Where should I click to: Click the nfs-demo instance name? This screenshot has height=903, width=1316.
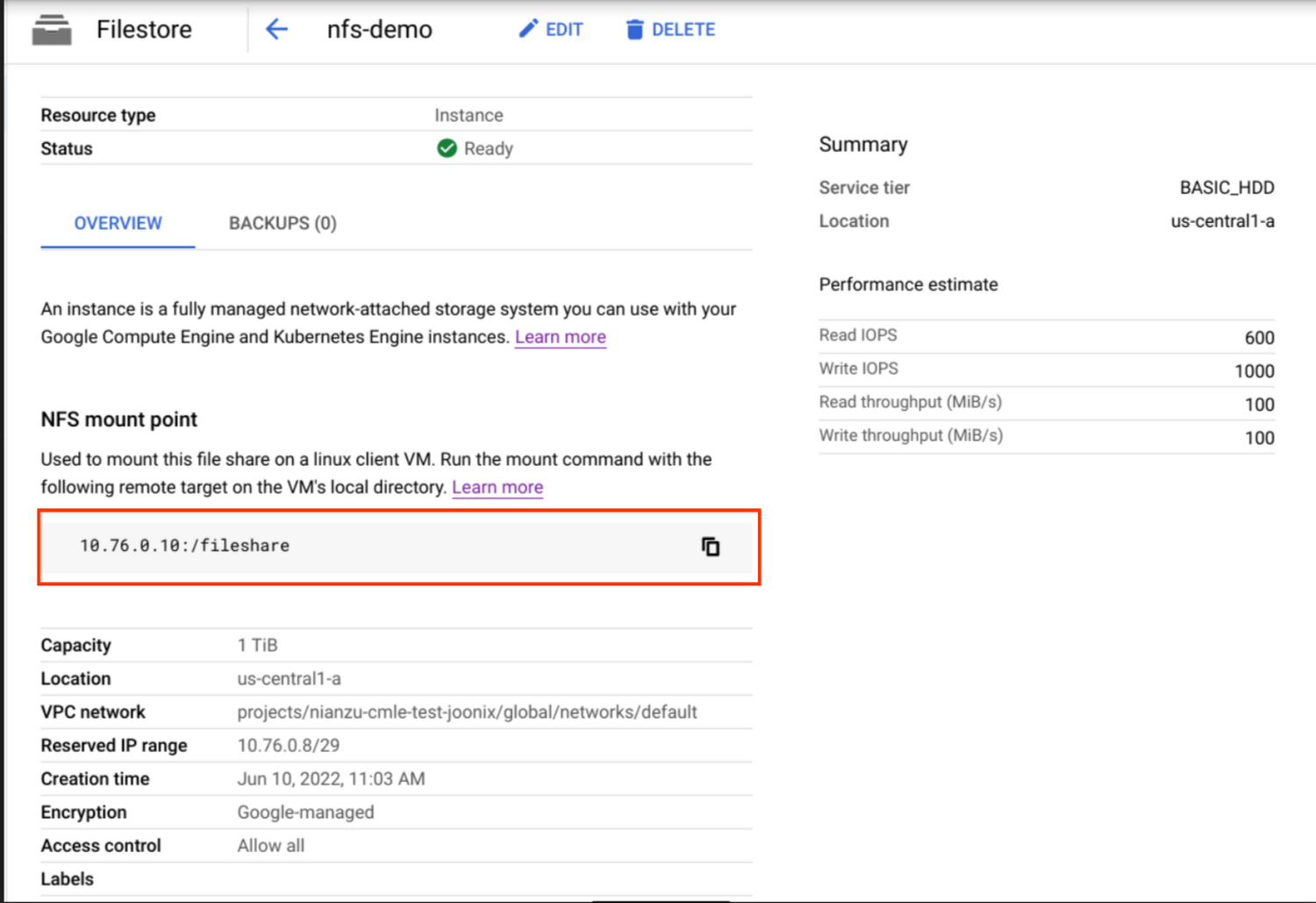(x=380, y=29)
